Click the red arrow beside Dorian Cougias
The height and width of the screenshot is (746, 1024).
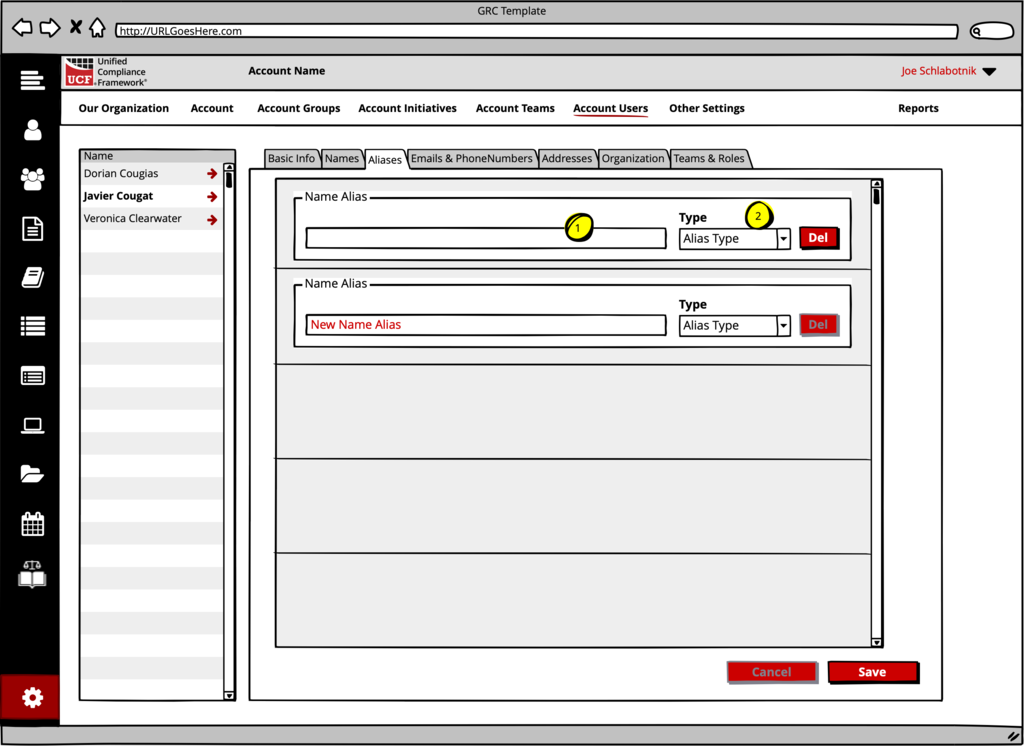coord(212,174)
